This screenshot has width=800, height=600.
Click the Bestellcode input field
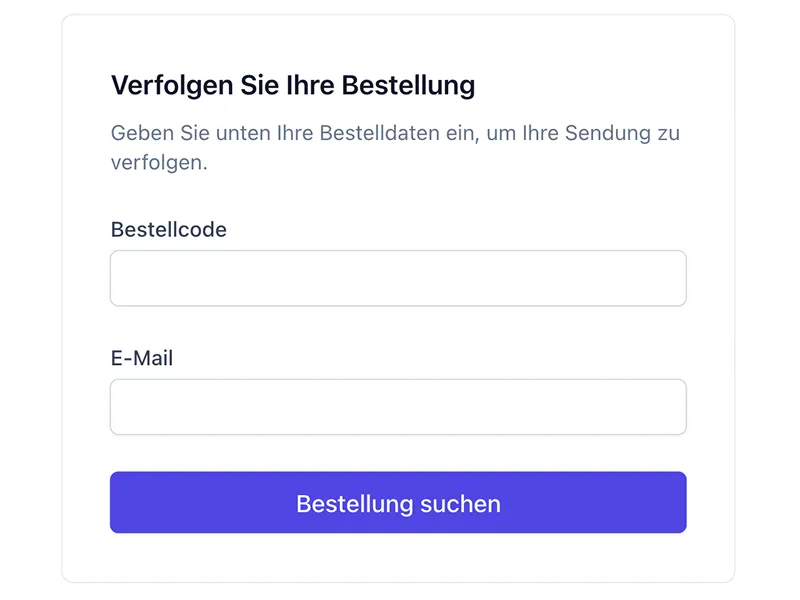(x=398, y=277)
